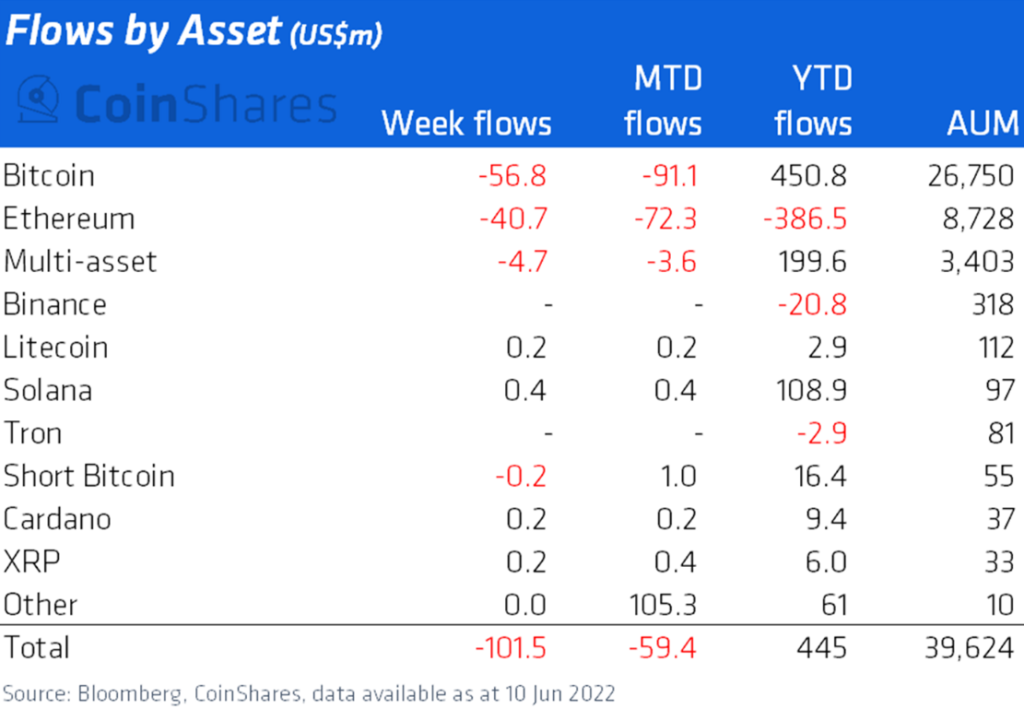This screenshot has height=709, width=1024.
Task: Select the Bitcoin row label
Action: 49,176
